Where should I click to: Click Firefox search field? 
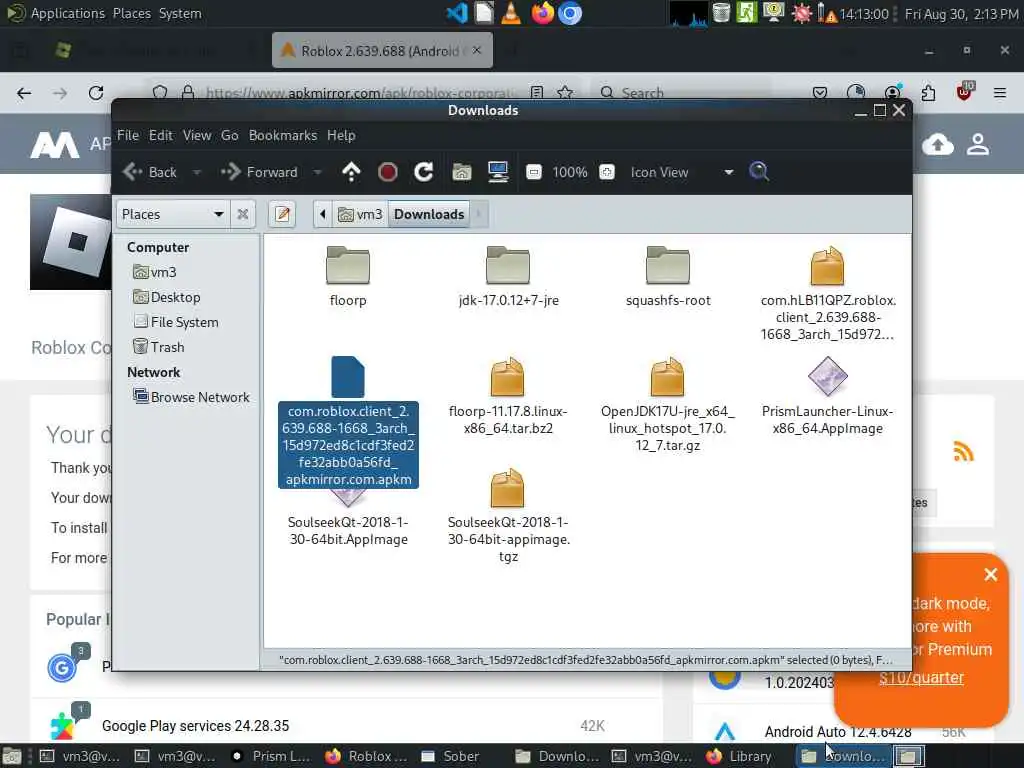coord(681,93)
